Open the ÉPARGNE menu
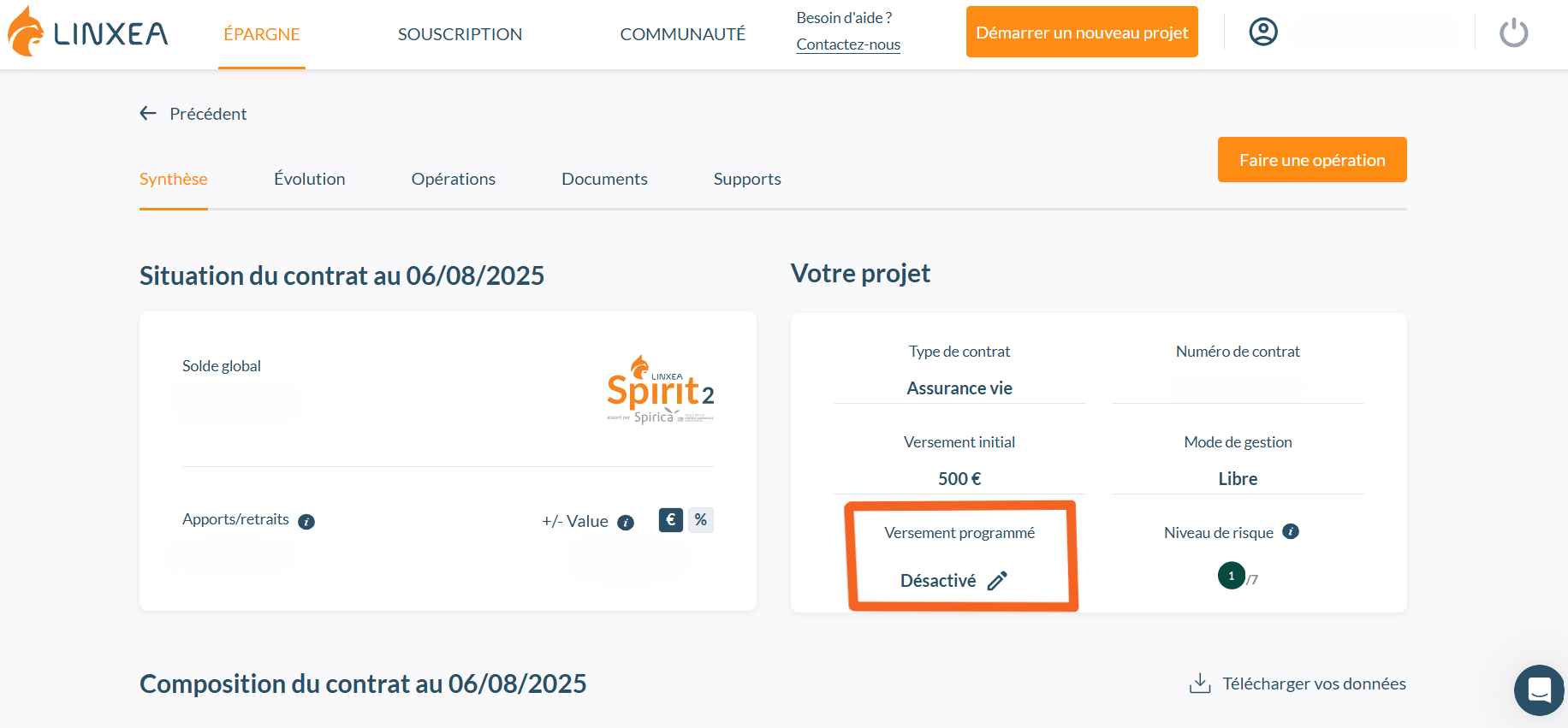 262,34
